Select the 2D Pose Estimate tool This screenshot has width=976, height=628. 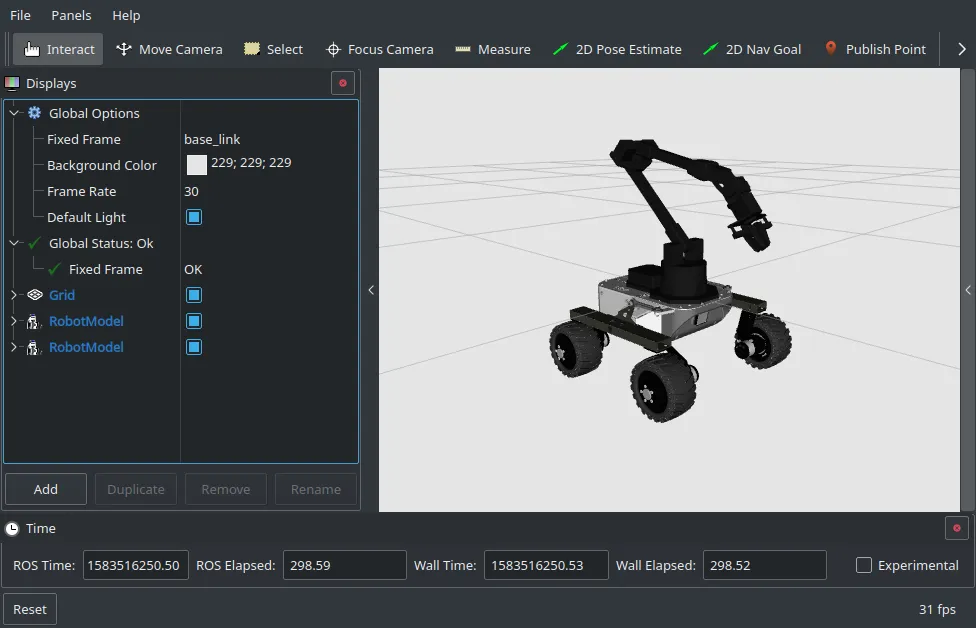618,48
